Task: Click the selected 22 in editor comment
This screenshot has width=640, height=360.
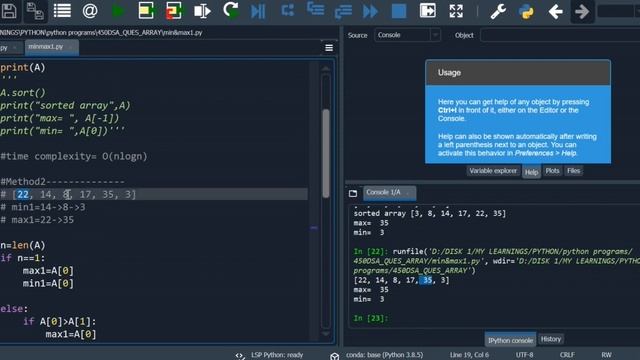Action: [23, 194]
